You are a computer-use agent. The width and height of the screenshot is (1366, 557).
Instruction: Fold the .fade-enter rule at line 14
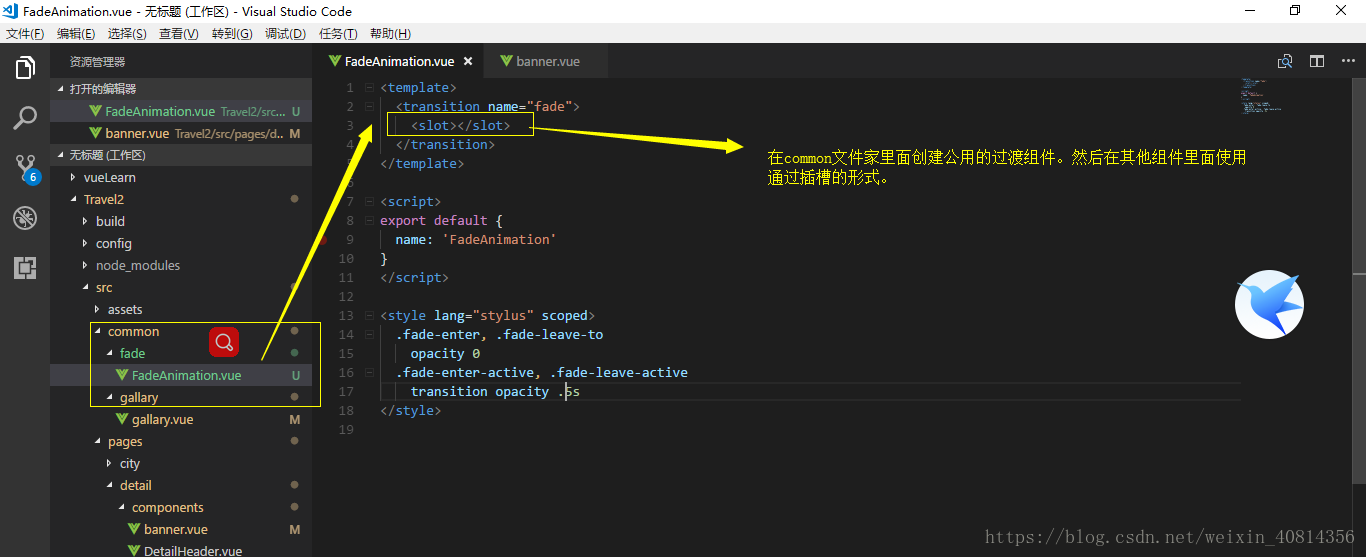[x=369, y=335]
